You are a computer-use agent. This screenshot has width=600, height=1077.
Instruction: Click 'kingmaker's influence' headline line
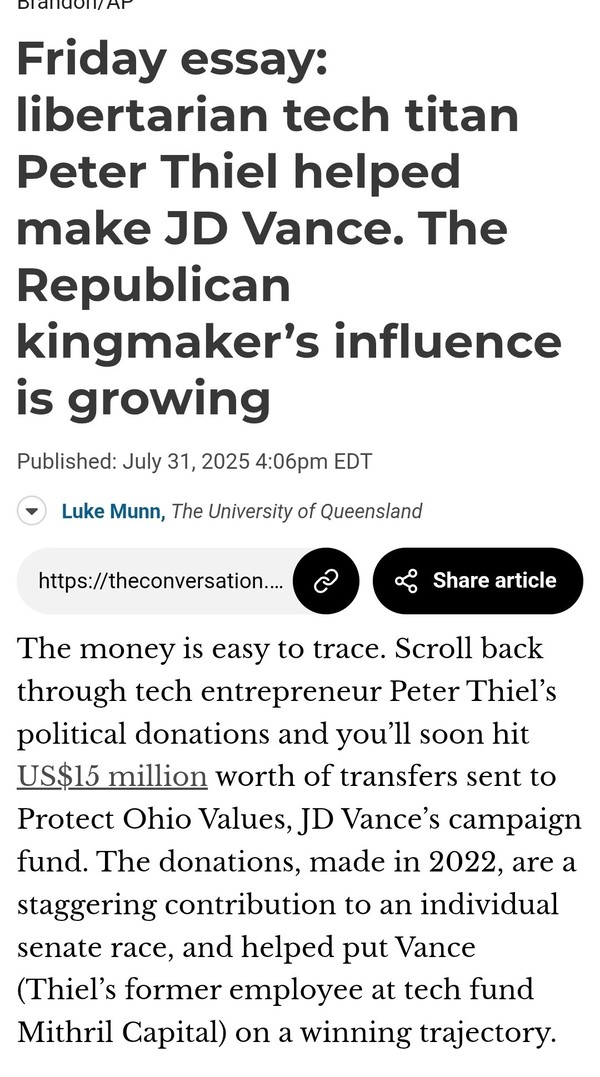(289, 343)
